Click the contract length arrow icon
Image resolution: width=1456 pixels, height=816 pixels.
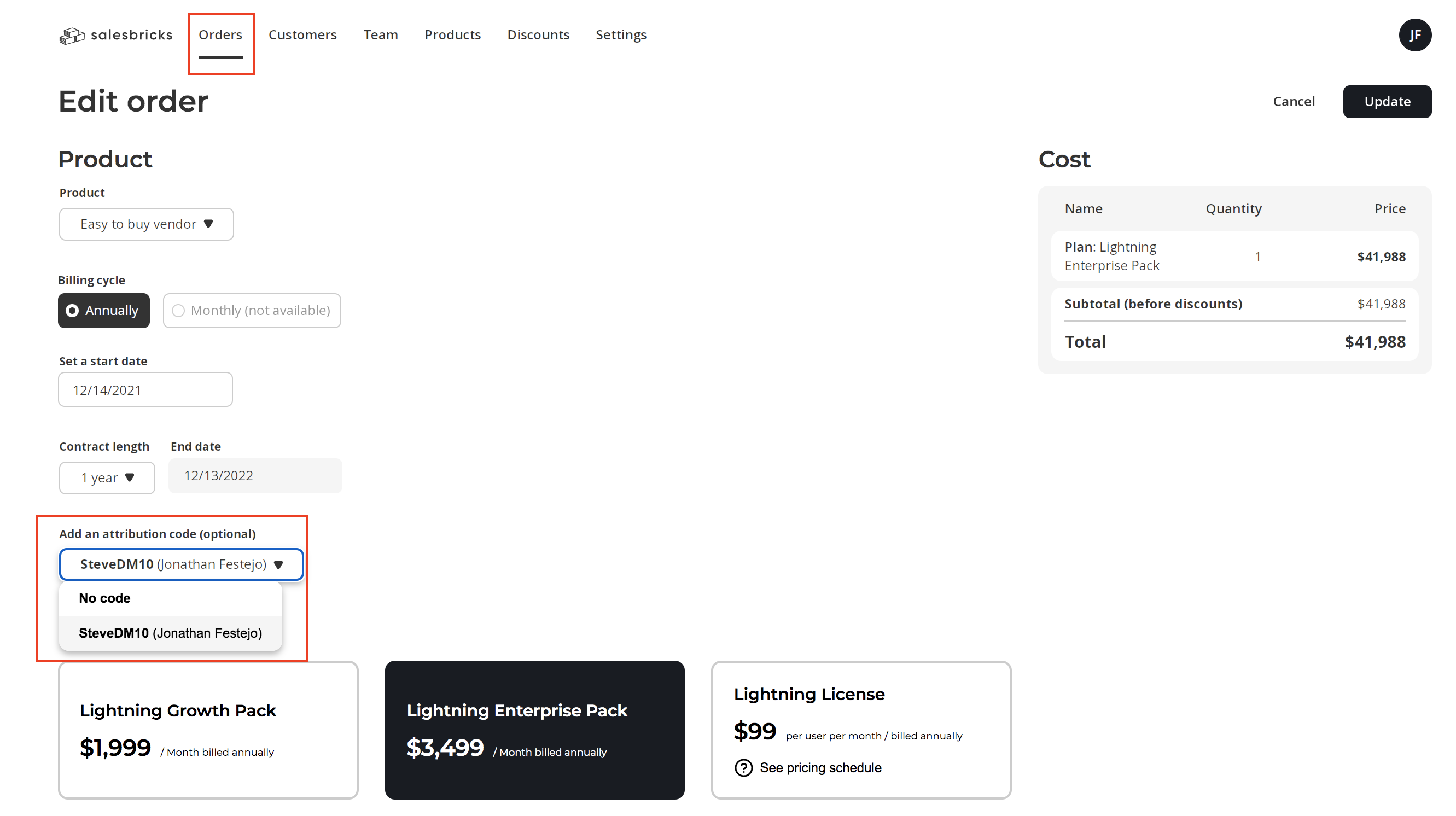click(x=130, y=477)
